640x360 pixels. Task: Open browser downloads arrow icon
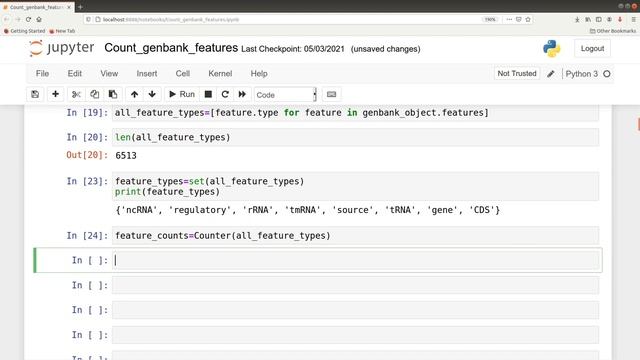(577, 19)
